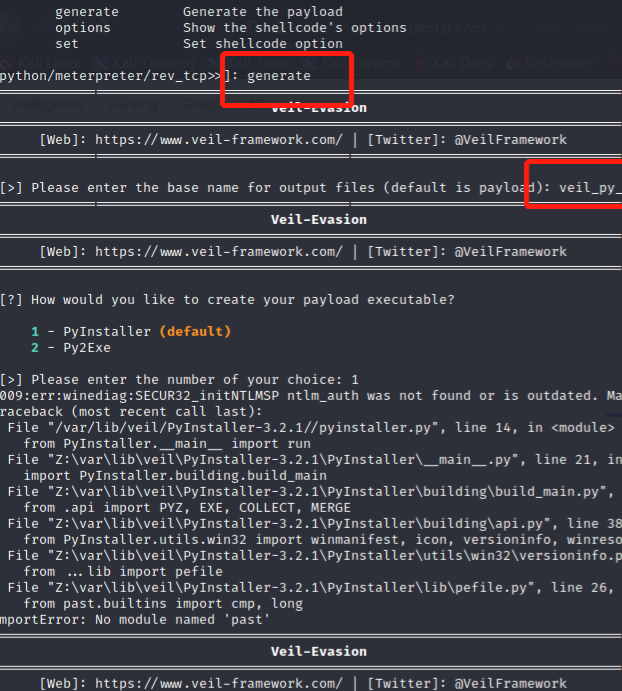Click 'import PyInstaller.building.build_main'
Viewport: 622px width, 691px height.
click(x=175, y=476)
